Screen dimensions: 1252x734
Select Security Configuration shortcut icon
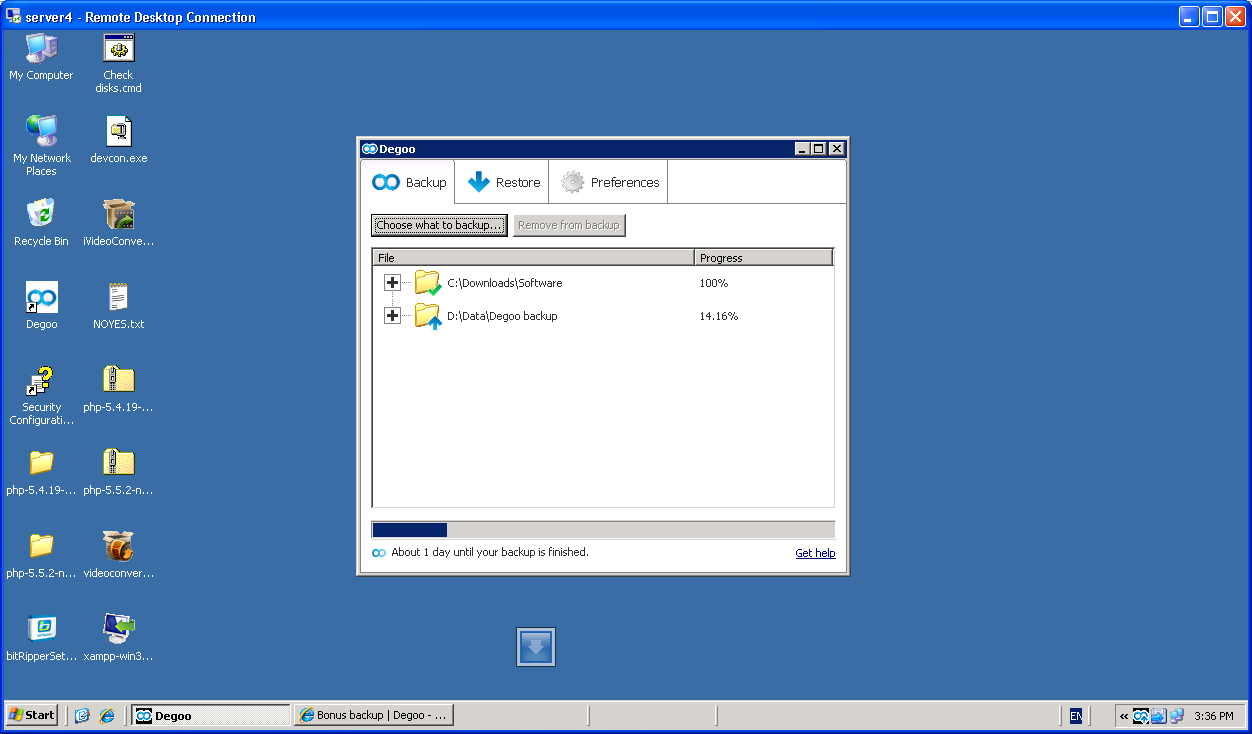[x=41, y=380]
